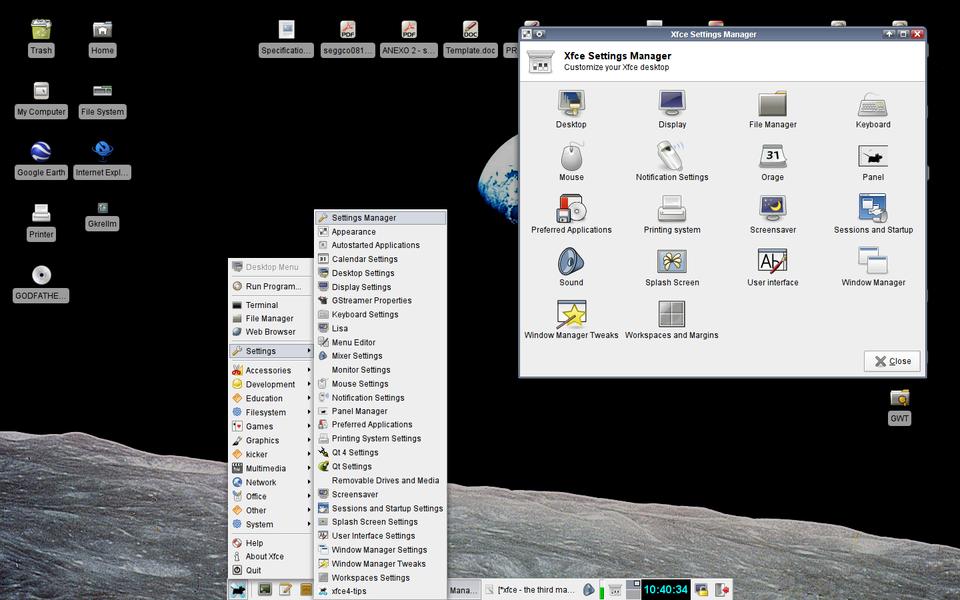Open the Window Manager Tweaks settings icon

click(x=571, y=315)
